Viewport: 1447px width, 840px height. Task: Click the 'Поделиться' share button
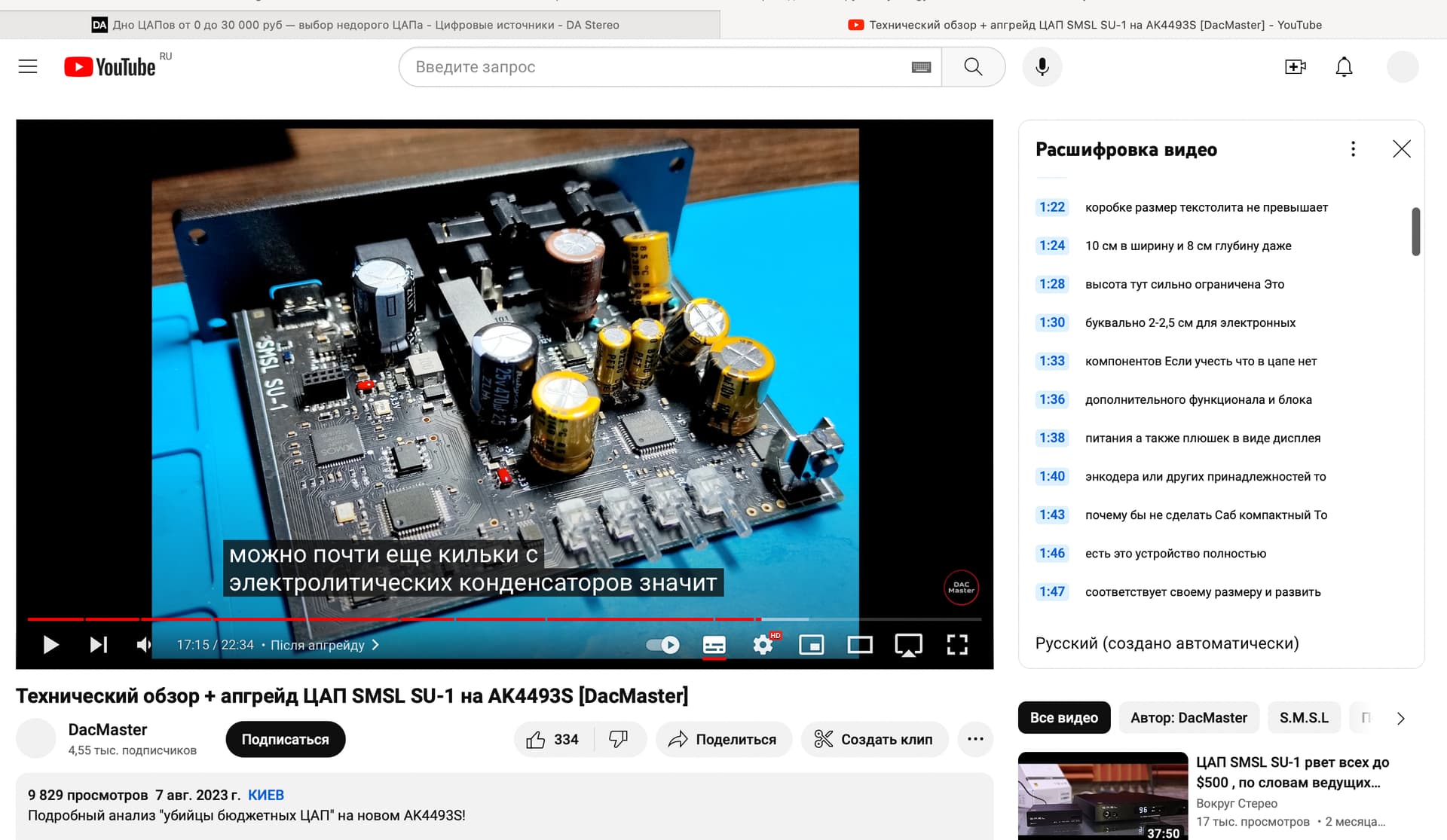[x=723, y=740]
